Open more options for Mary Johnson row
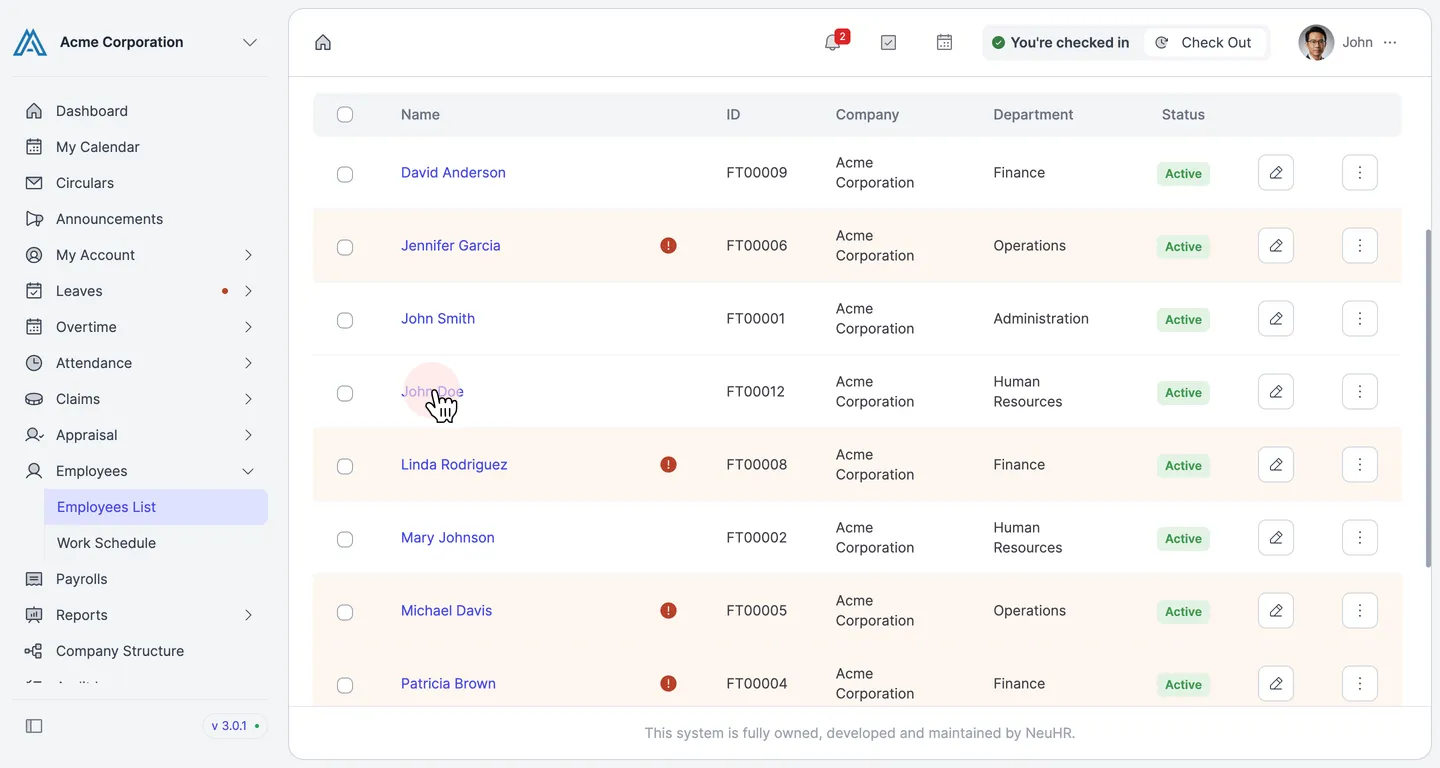The height and width of the screenshot is (768, 1440). [1360, 537]
